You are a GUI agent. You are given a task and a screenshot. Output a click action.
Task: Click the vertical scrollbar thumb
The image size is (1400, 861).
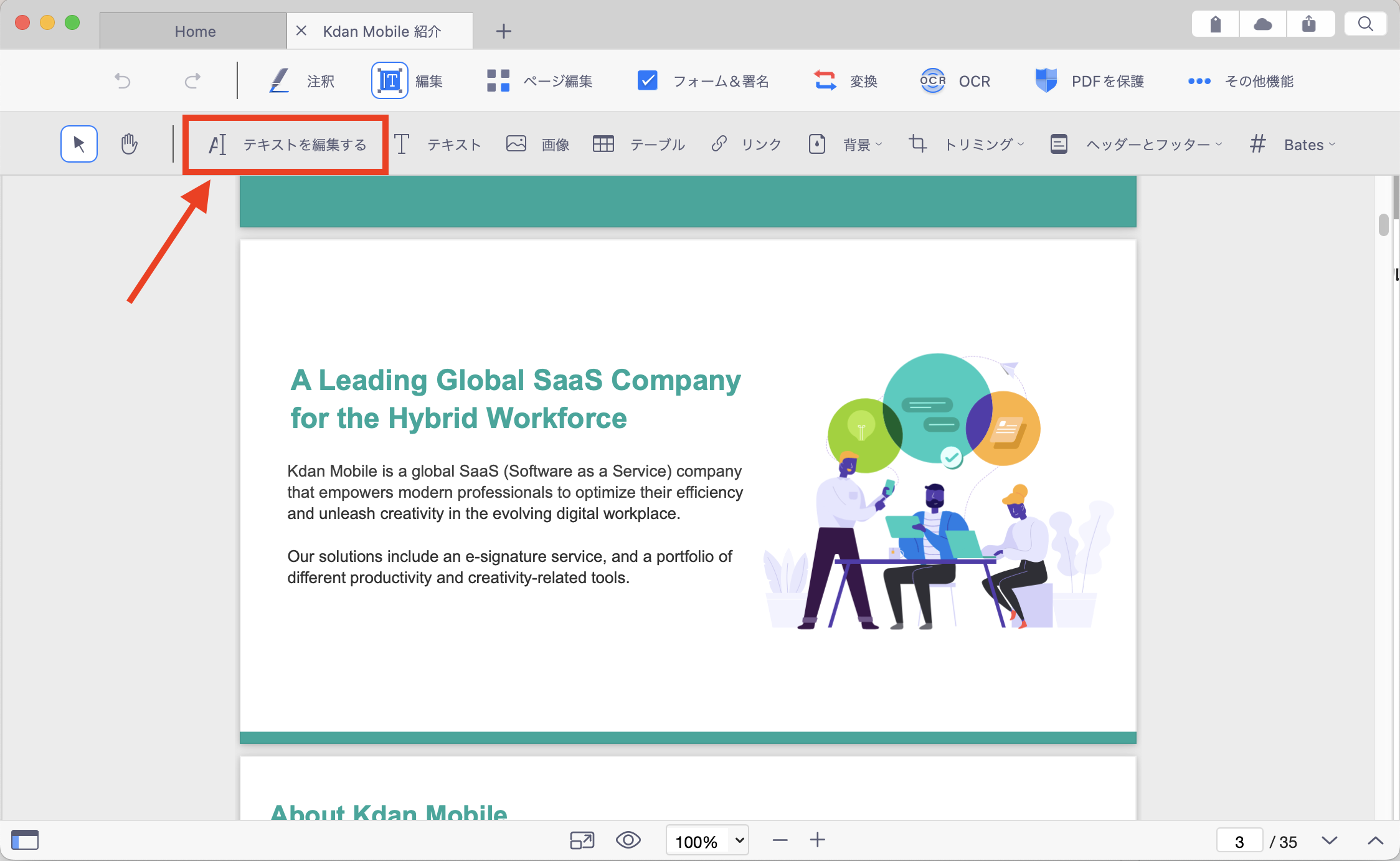(x=1384, y=225)
